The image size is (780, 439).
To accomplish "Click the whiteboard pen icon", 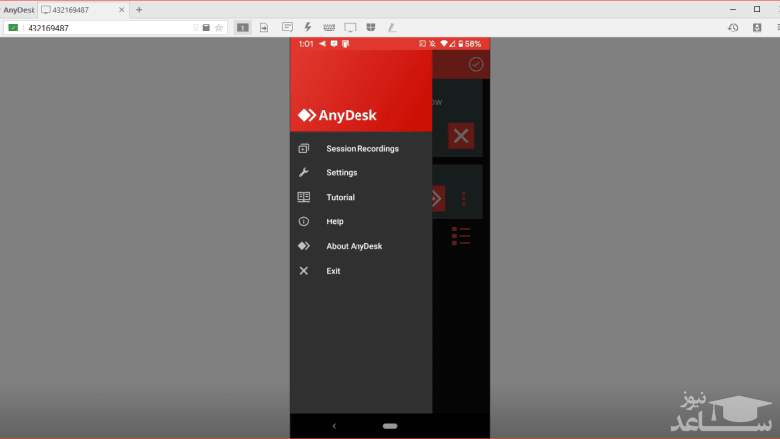I will coord(392,27).
